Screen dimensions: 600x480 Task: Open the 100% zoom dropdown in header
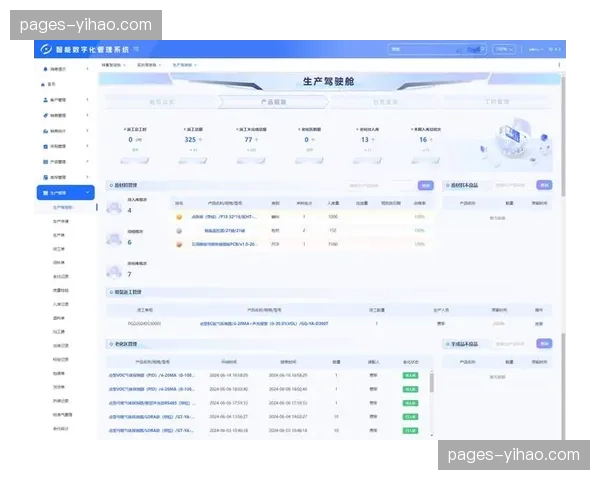504,49
